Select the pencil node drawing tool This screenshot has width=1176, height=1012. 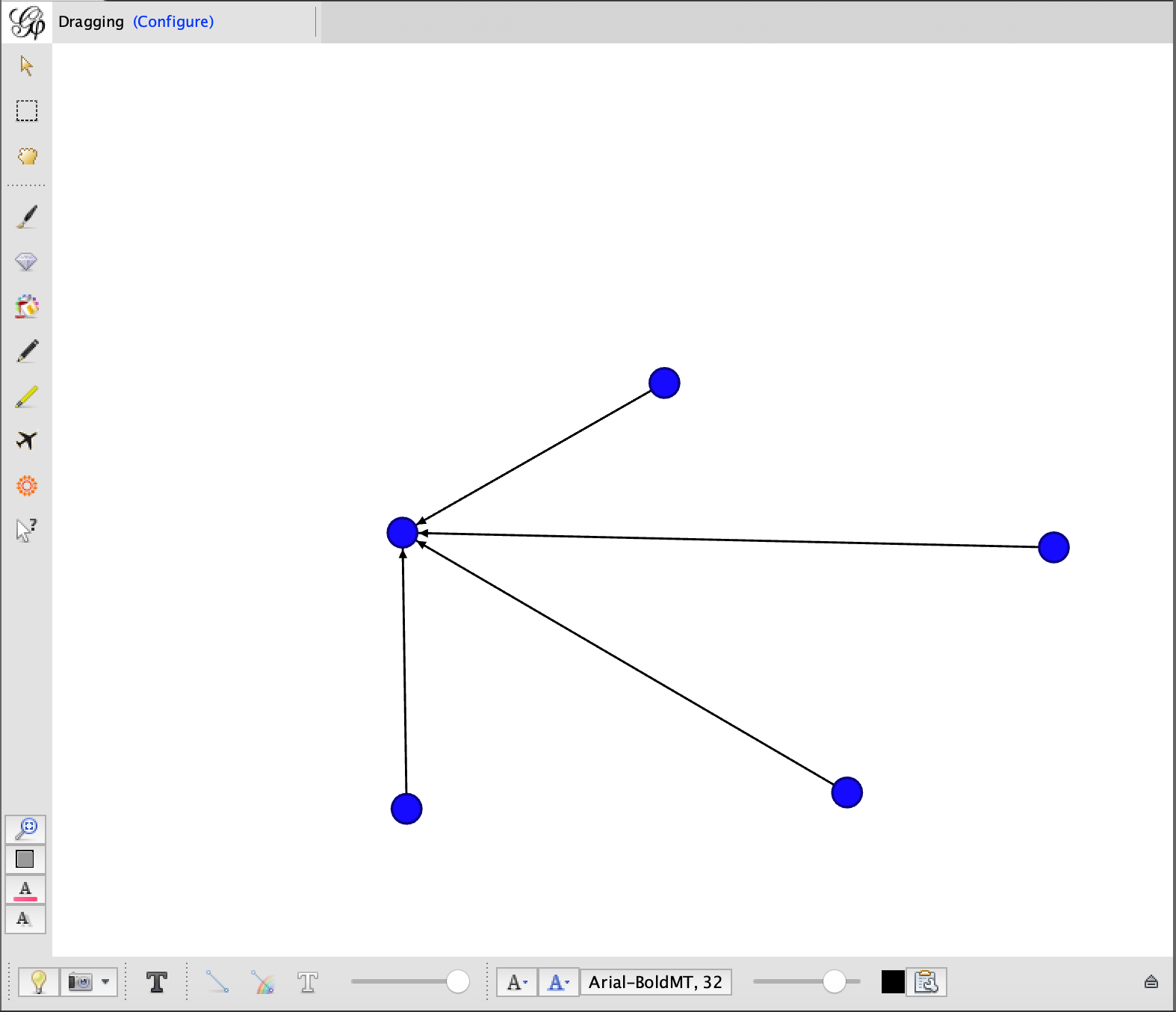(27, 351)
